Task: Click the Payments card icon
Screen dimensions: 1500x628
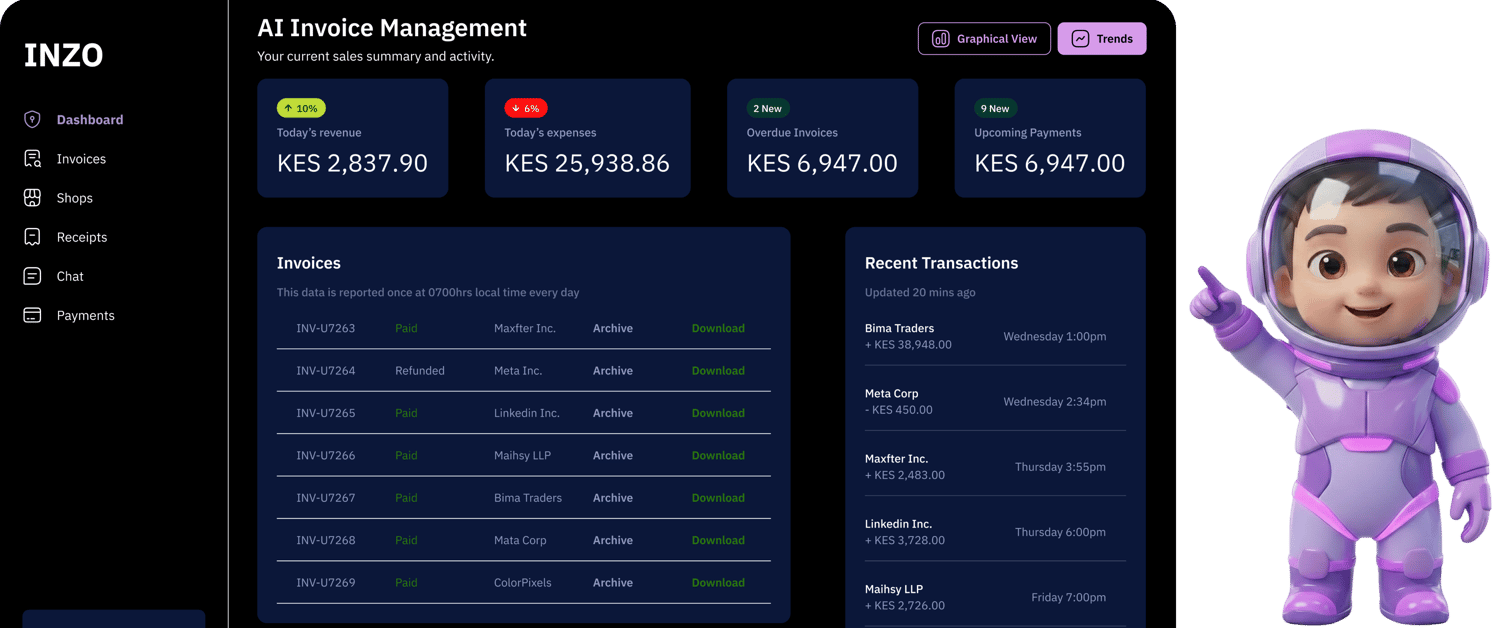Action: 32,315
